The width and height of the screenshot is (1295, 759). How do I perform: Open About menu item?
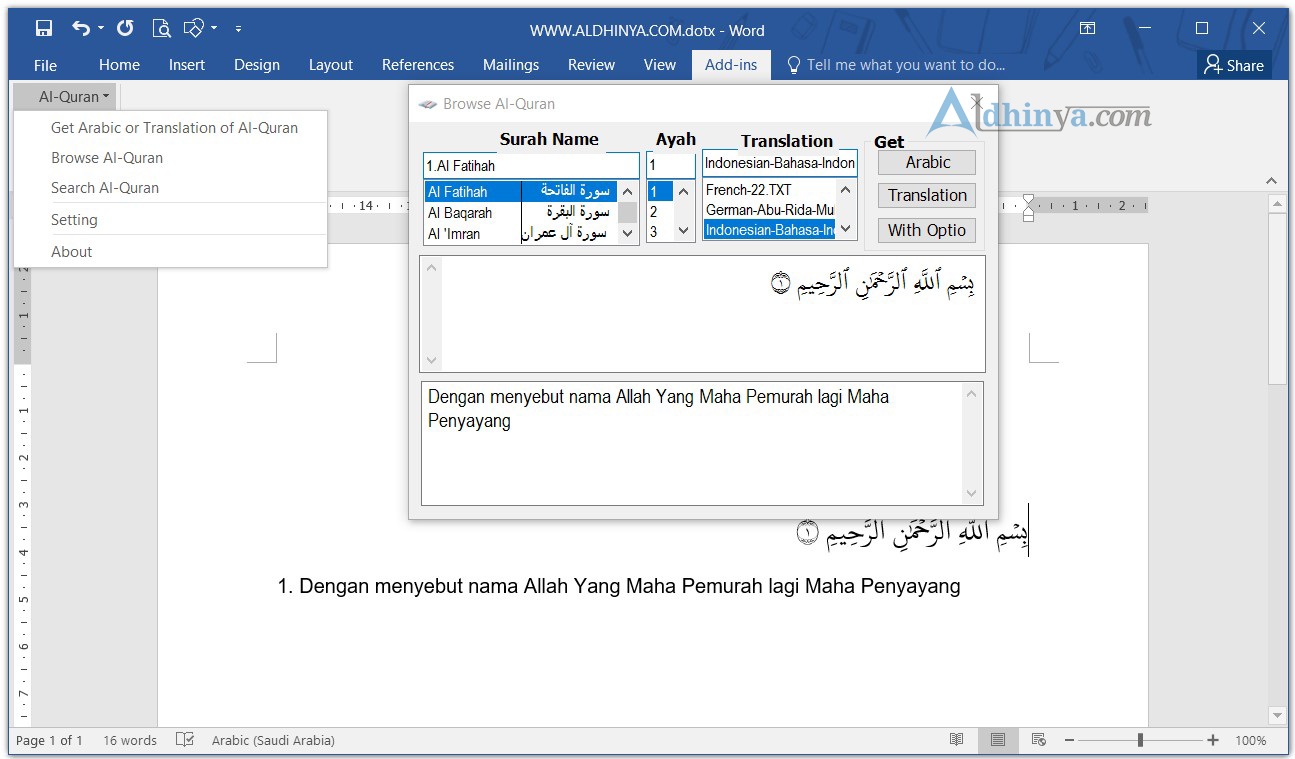[71, 252]
